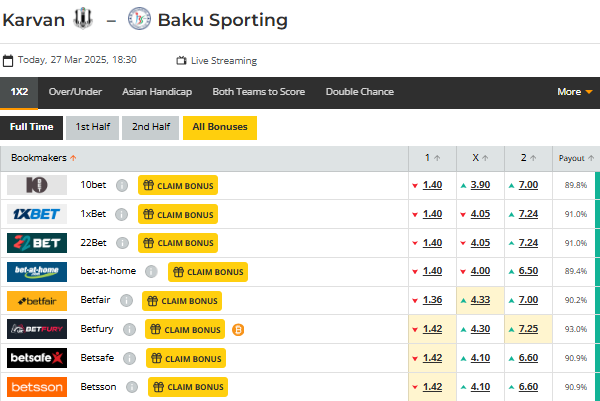Screen dimensions: 600x401
Task: Click the 1xBet bookmaker logo
Action: click(x=37, y=214)
